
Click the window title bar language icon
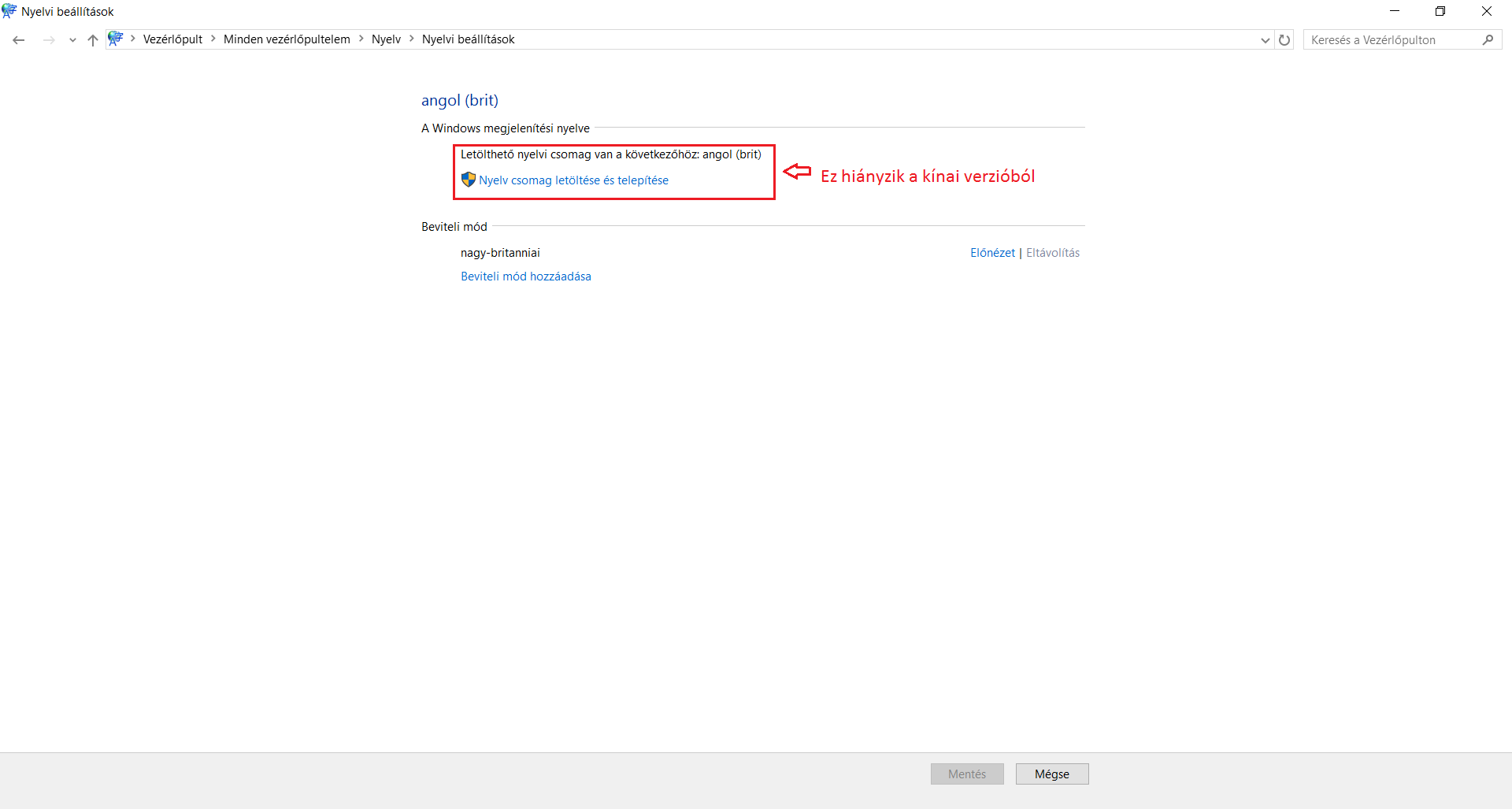pyautogui.click(x=9, y=11)
